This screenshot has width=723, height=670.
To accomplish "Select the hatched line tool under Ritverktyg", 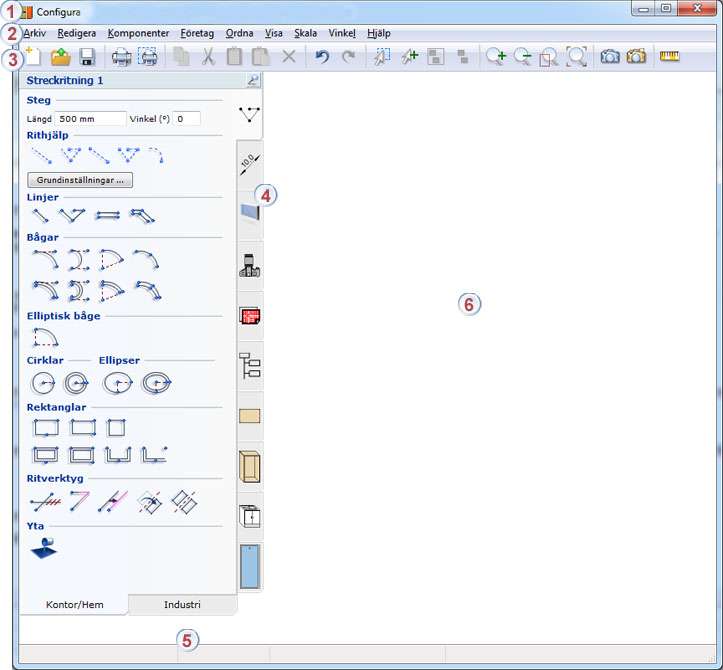I will click(x=45, y=502).
